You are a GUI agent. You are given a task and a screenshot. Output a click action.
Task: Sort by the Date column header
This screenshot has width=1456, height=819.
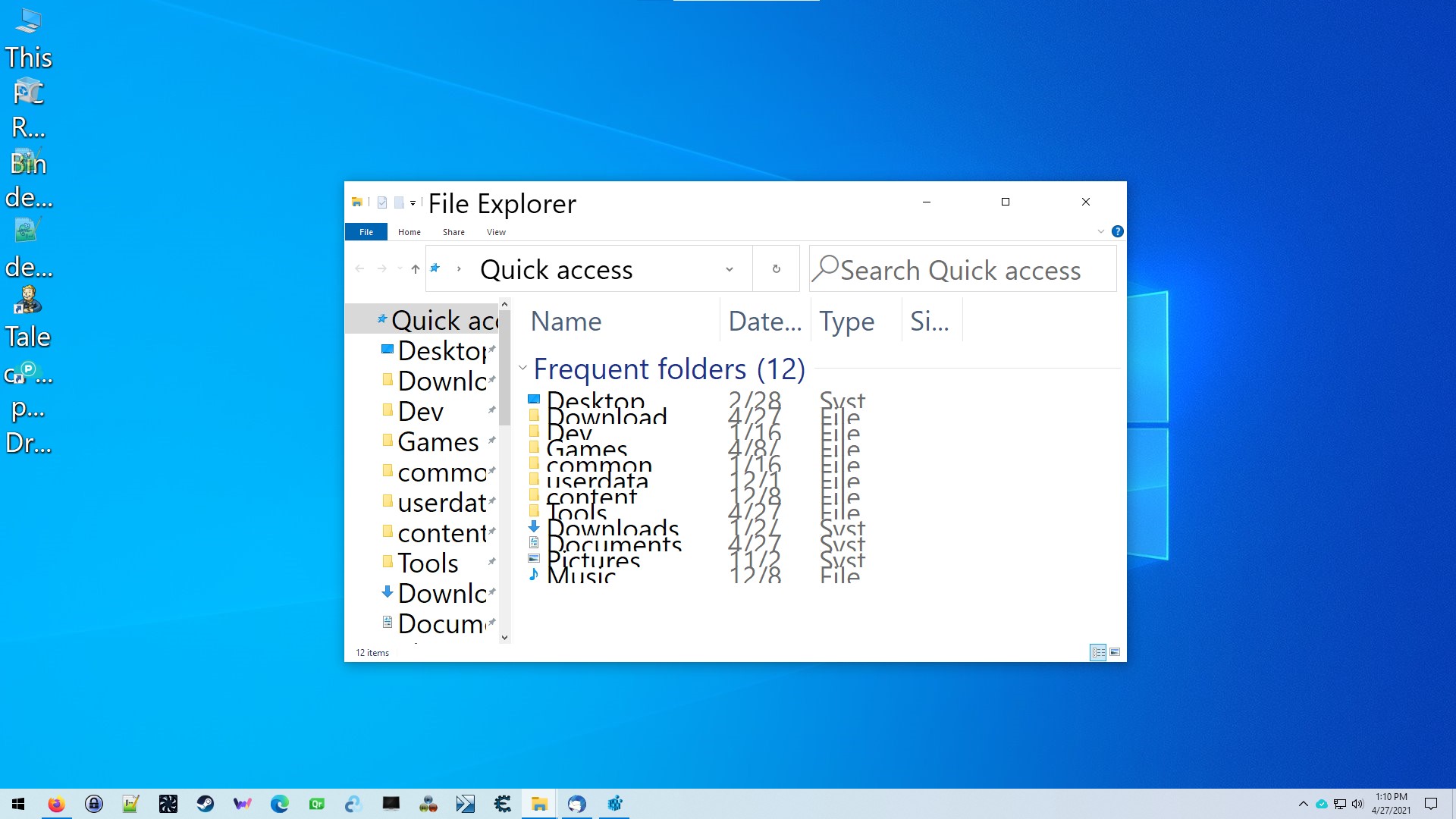(765, 322)
